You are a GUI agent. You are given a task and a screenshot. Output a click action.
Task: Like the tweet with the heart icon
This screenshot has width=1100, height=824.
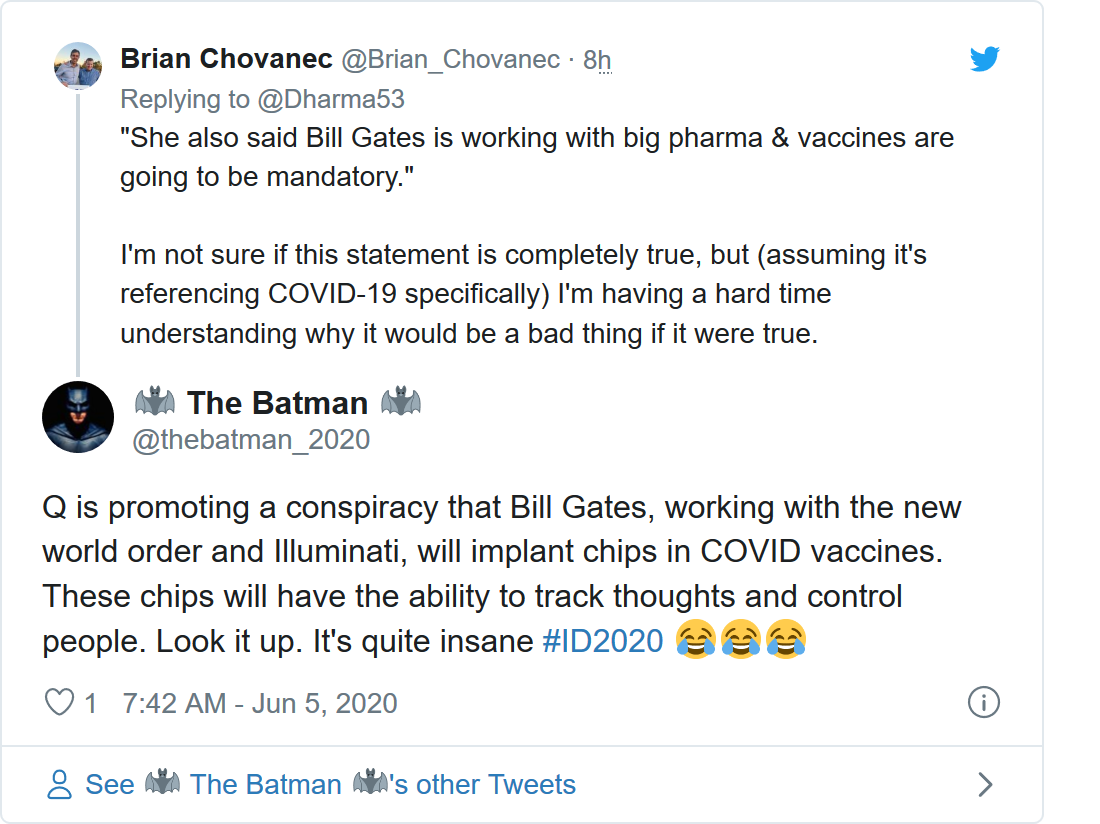click(x=60, y=703)
